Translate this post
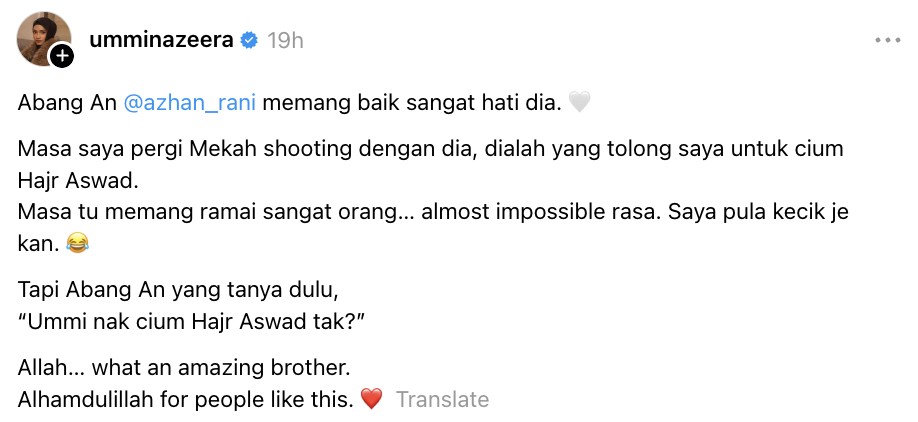 (x=442, y=400)
